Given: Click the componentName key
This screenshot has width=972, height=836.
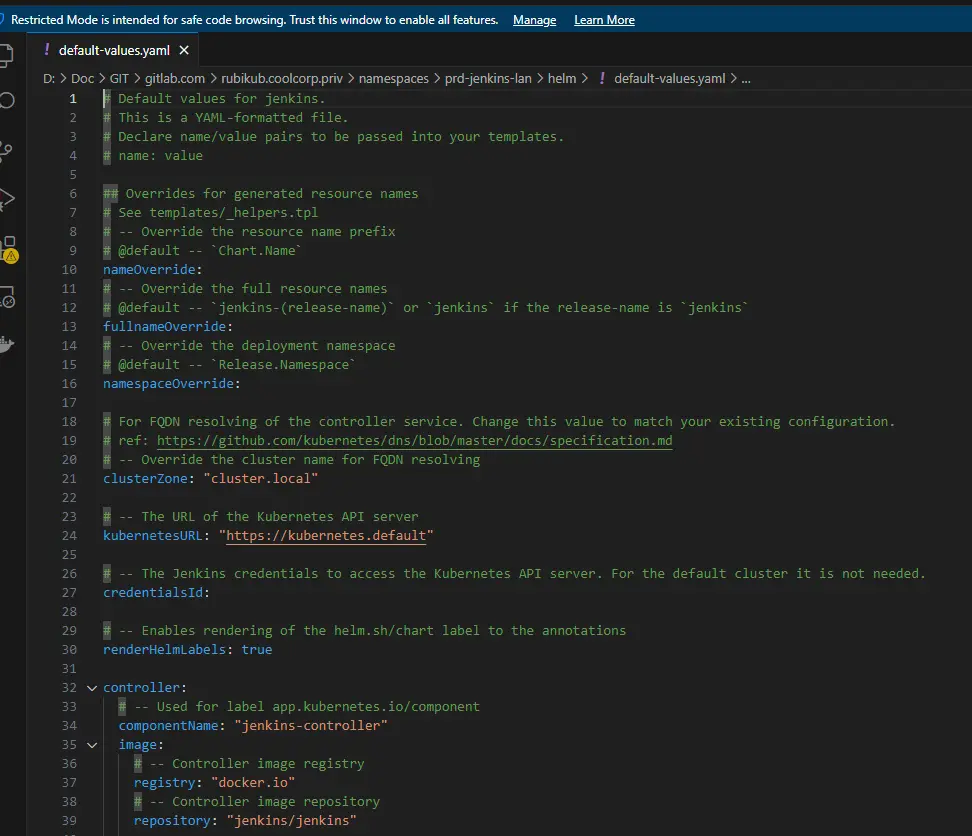Looking at the screenshot, I should tap(169, 726).
